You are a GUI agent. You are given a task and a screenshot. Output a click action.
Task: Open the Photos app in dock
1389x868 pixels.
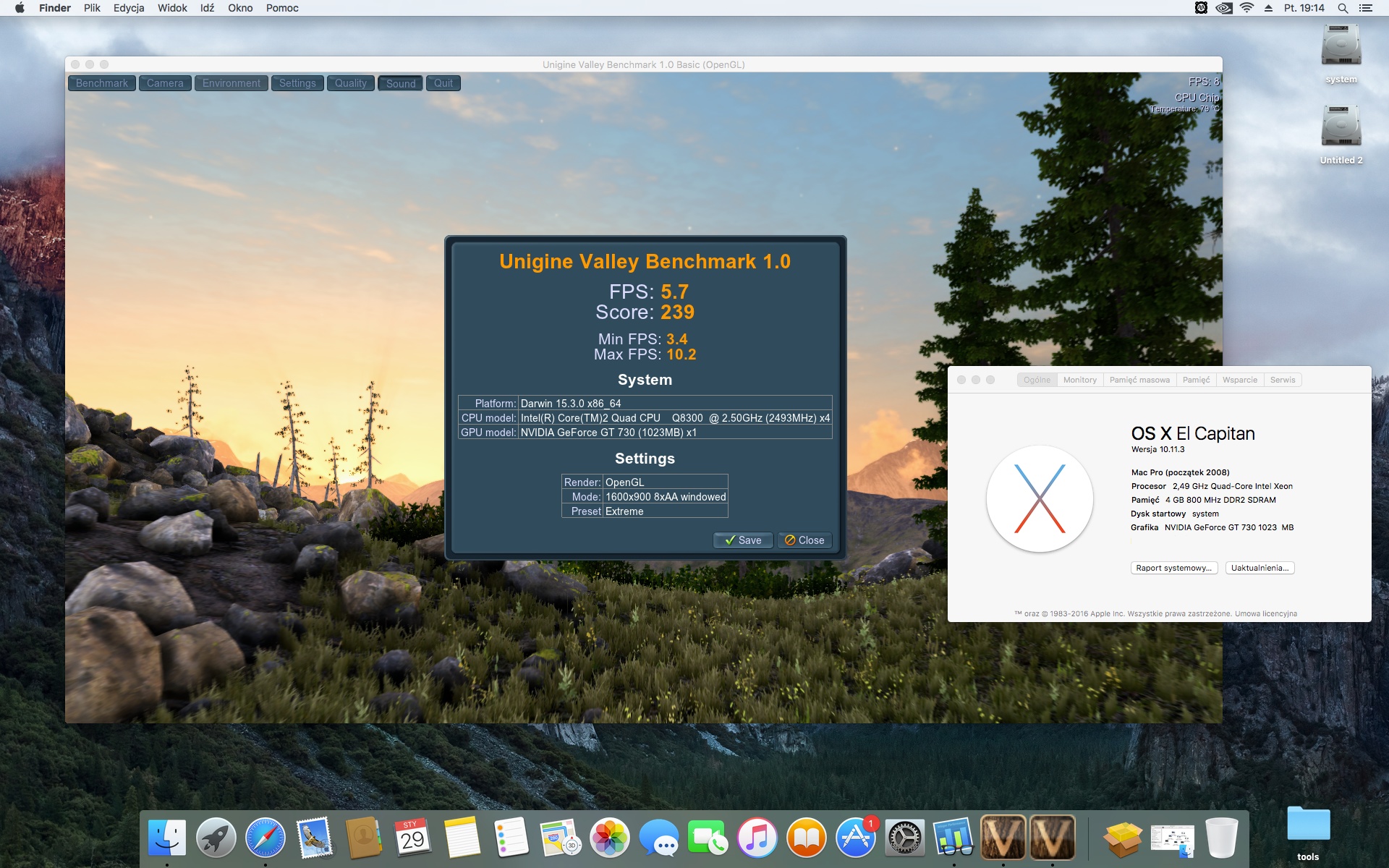tap(609, 838)
